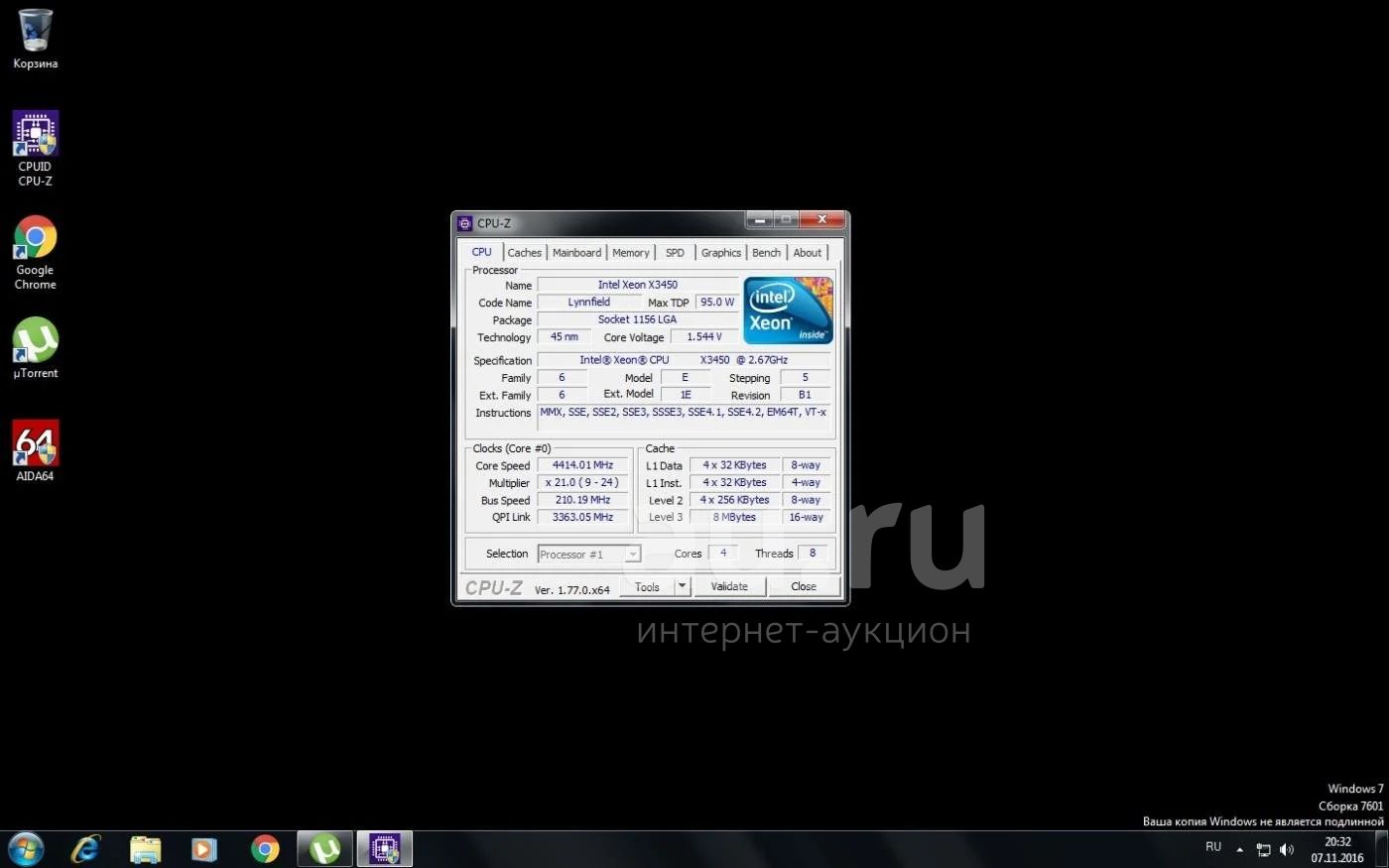Viewport: 1389px width, 868px height.
Task: Switch to the CPU tab
Action: point(481,252)
